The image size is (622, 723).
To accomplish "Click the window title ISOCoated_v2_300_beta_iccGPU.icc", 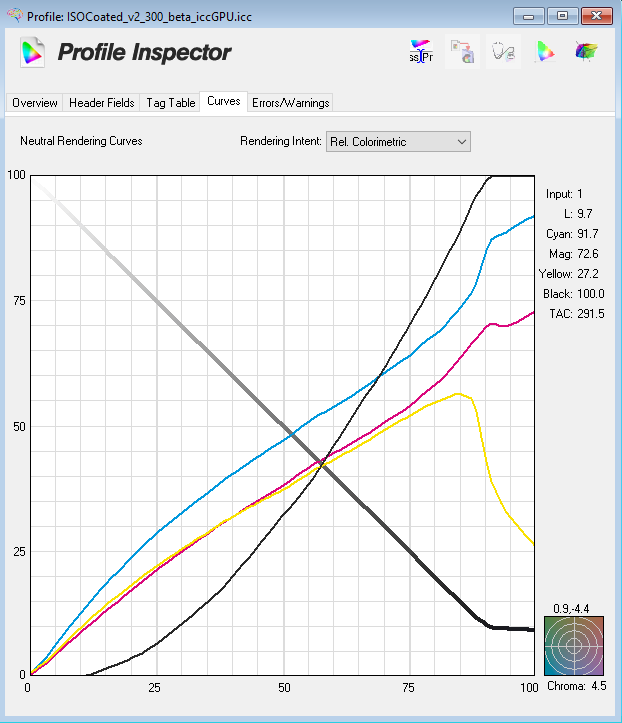I will point(160,17).
